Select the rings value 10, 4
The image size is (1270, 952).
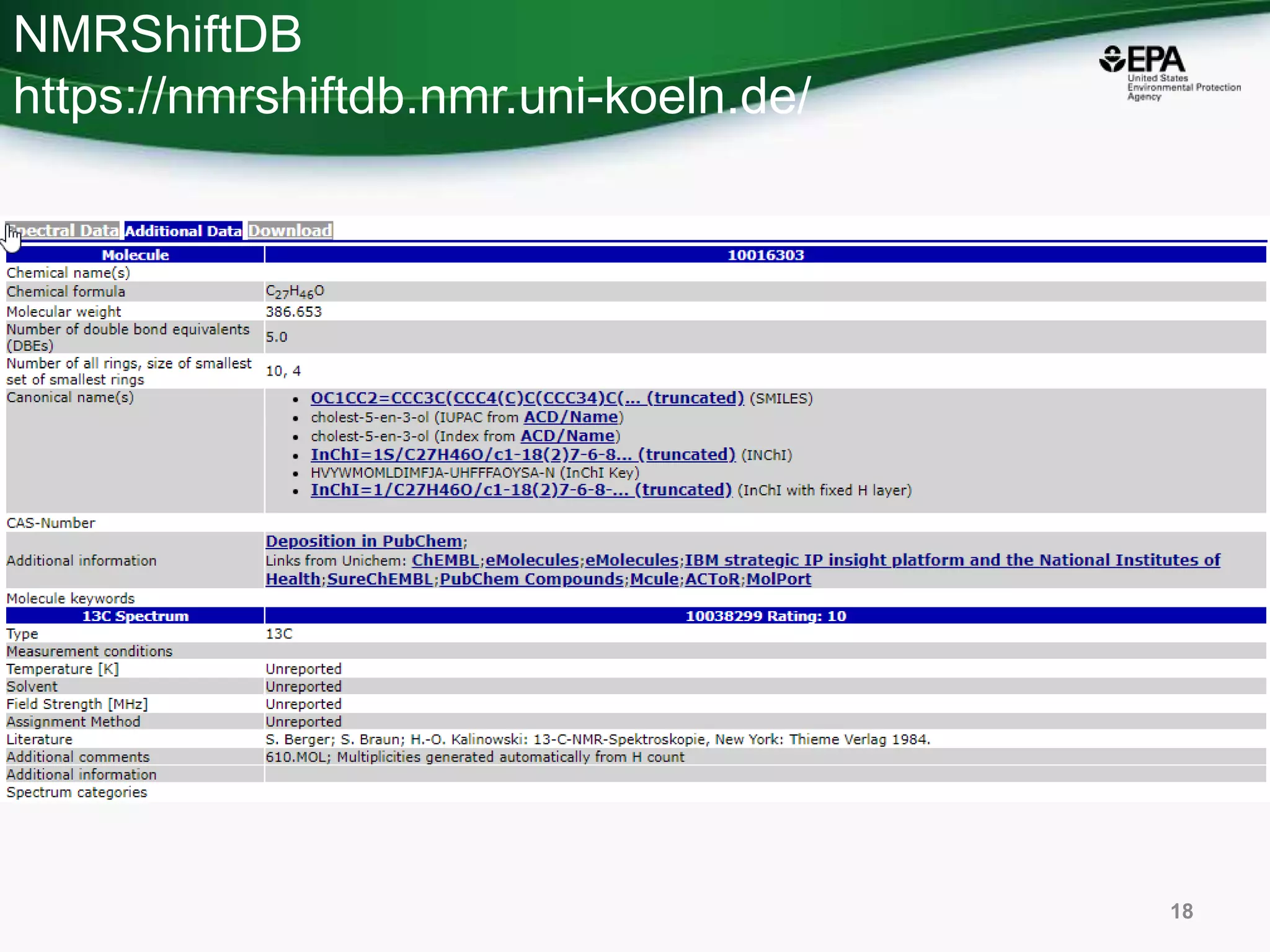tap(283, 371)
